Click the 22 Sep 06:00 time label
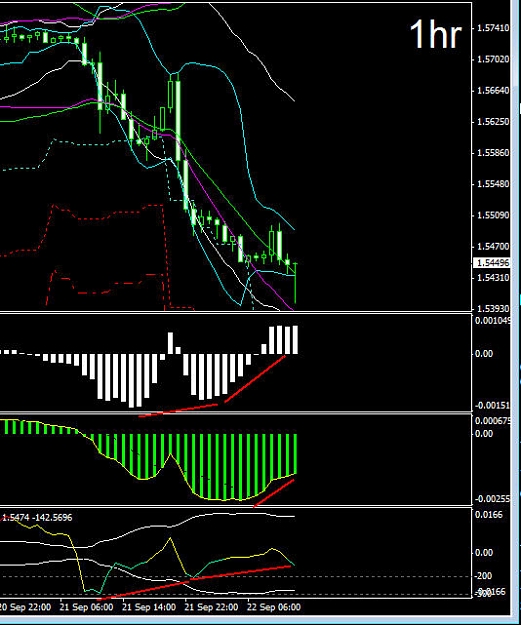This screenshot has width=521, height=625. tap(274, 607)
